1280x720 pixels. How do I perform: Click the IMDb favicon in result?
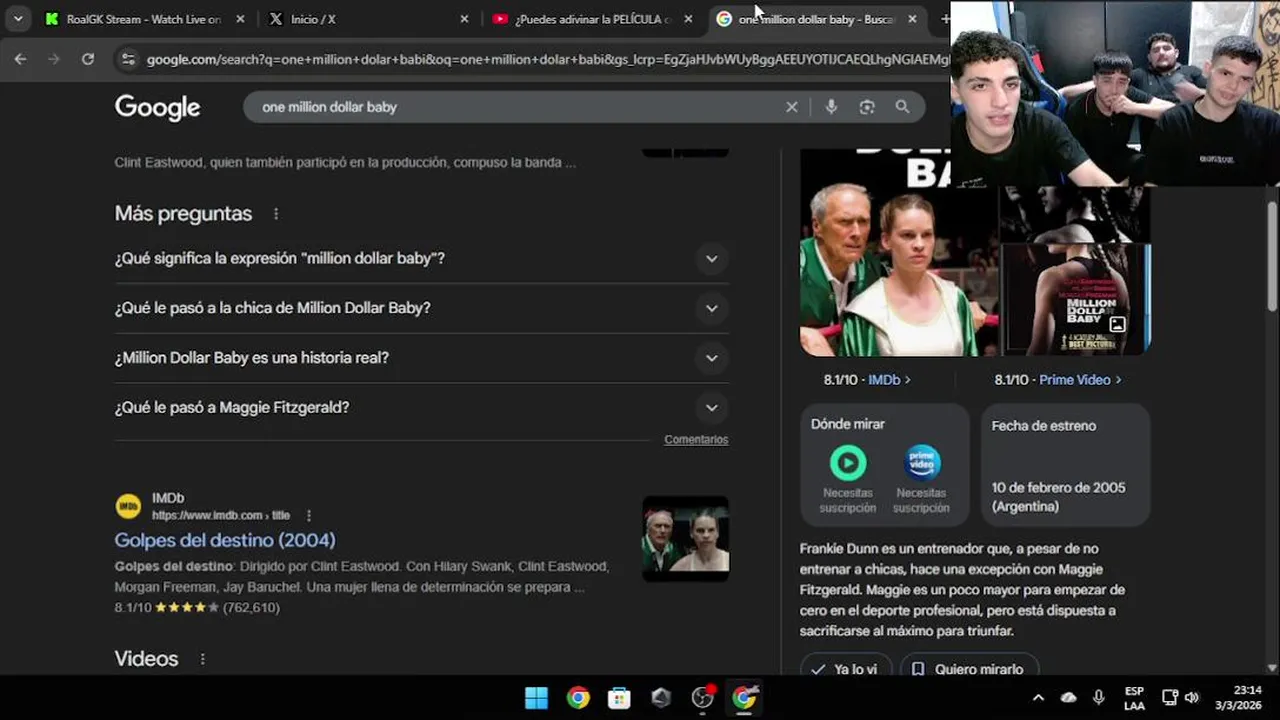[128, 506]
